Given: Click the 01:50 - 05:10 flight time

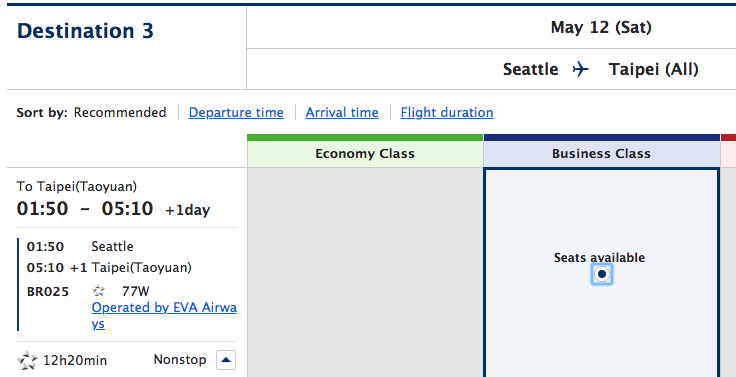Looking at the screenshot, I should (85, 208).
